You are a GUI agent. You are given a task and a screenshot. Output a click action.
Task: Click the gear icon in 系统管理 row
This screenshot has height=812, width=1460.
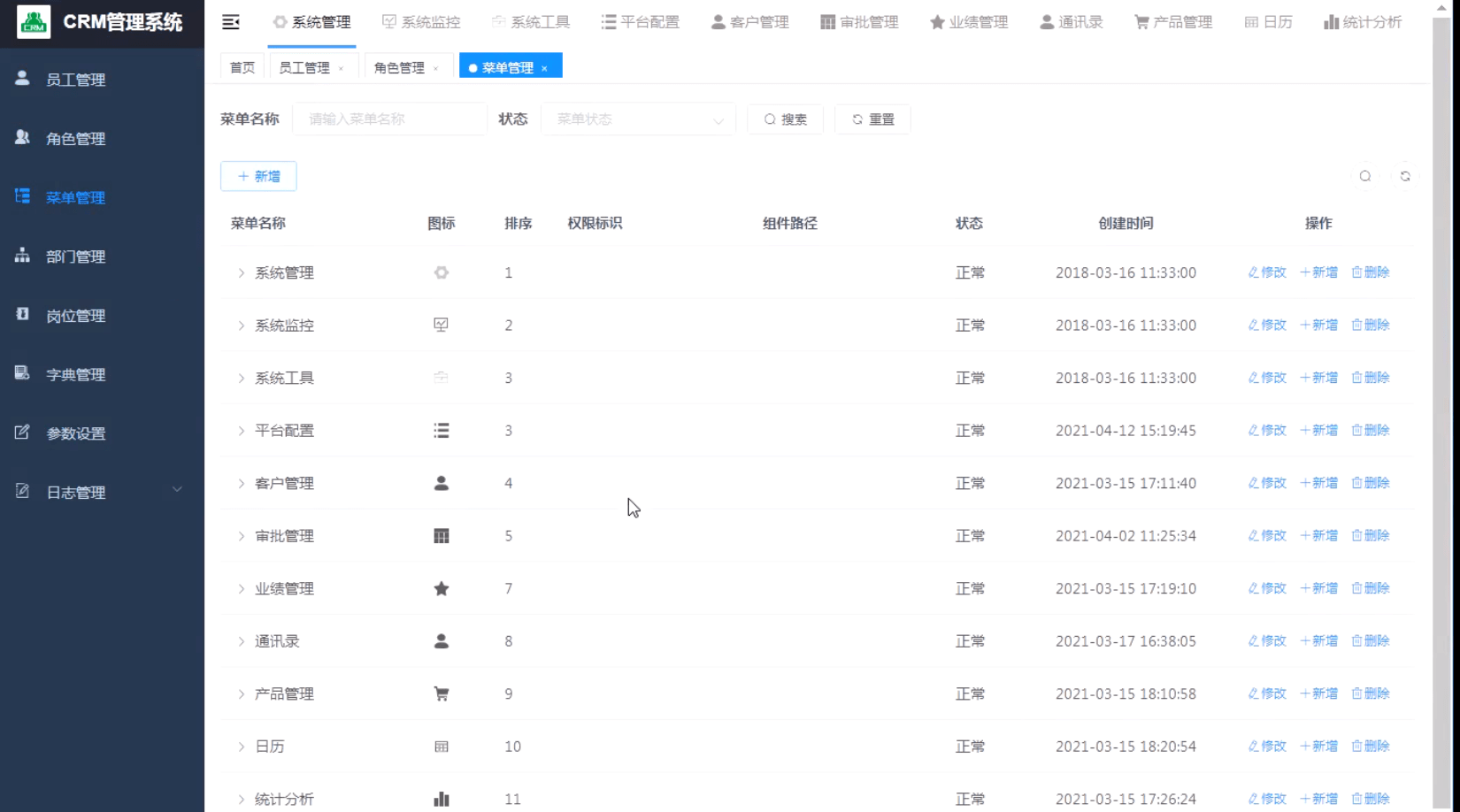tap(442, 272)
